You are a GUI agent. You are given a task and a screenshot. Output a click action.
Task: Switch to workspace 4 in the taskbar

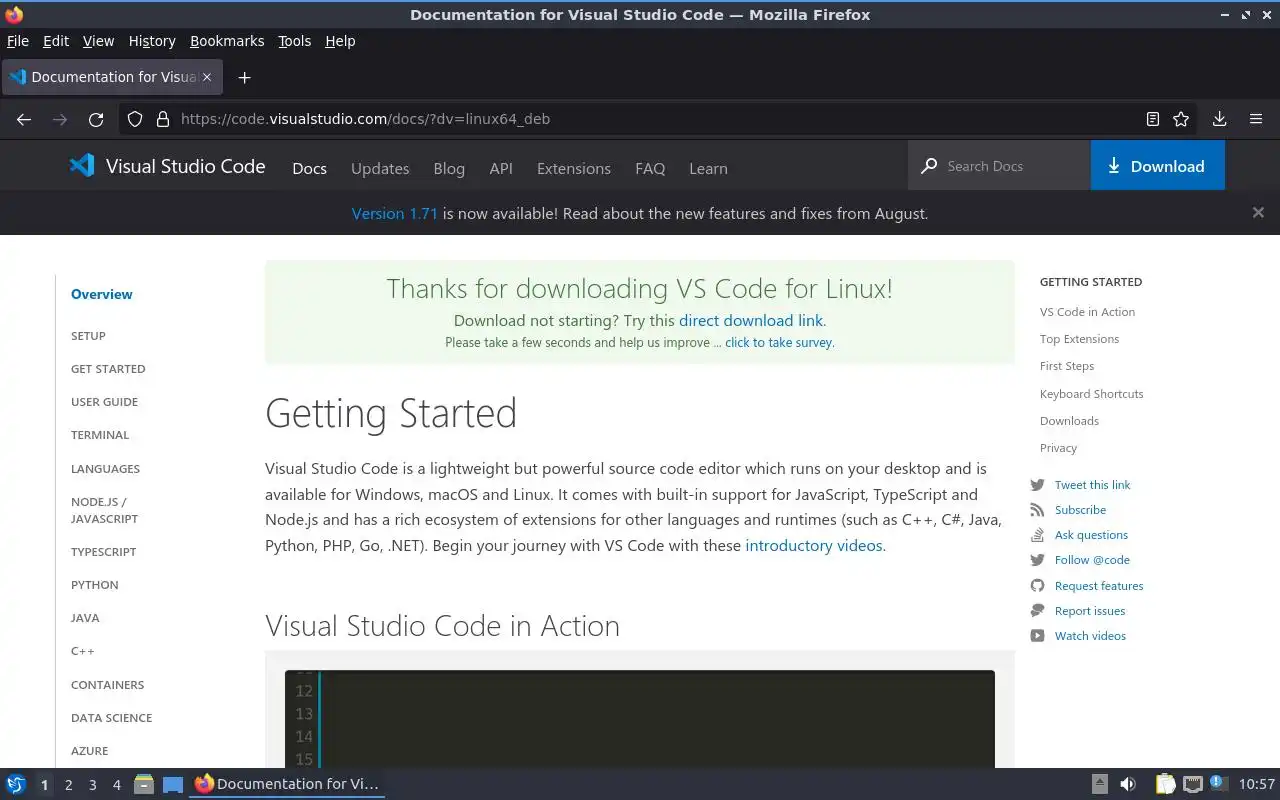pos(116,785)
